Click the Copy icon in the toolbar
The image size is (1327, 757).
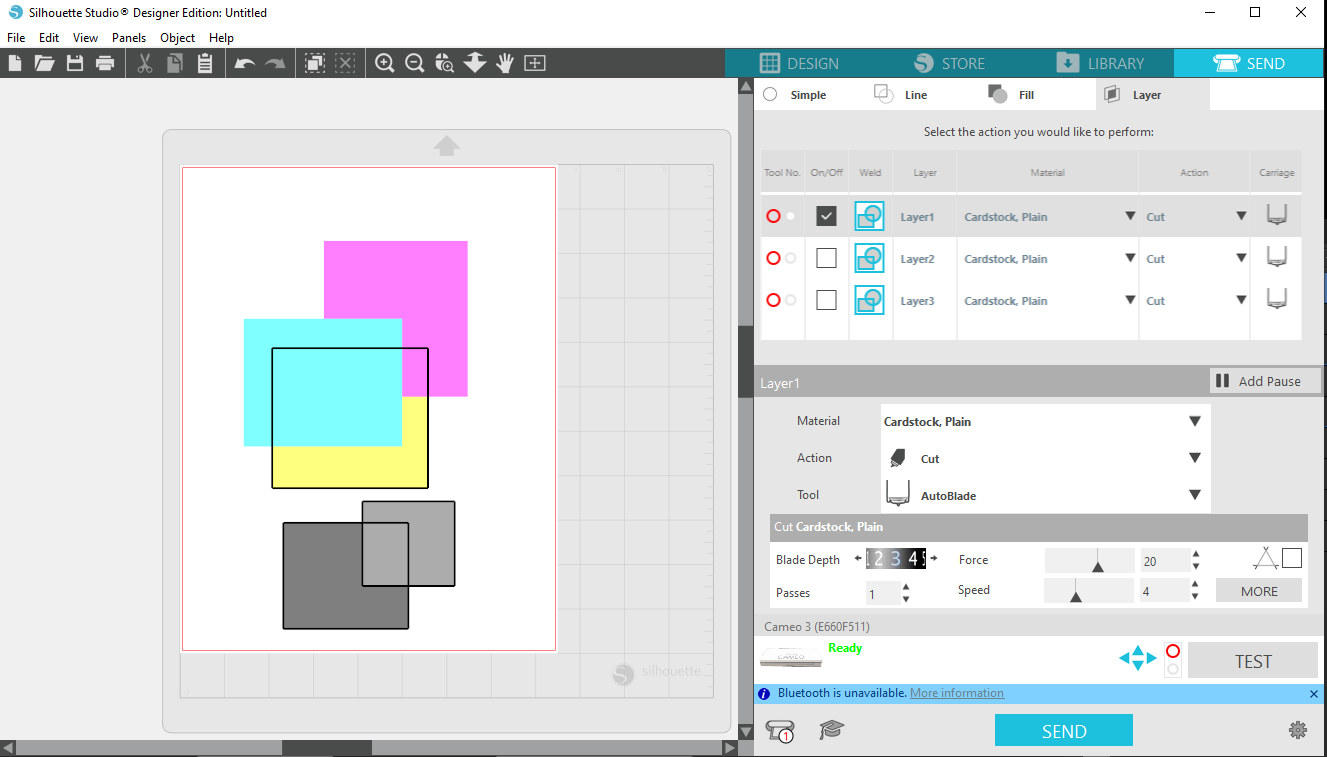[174, 63]
